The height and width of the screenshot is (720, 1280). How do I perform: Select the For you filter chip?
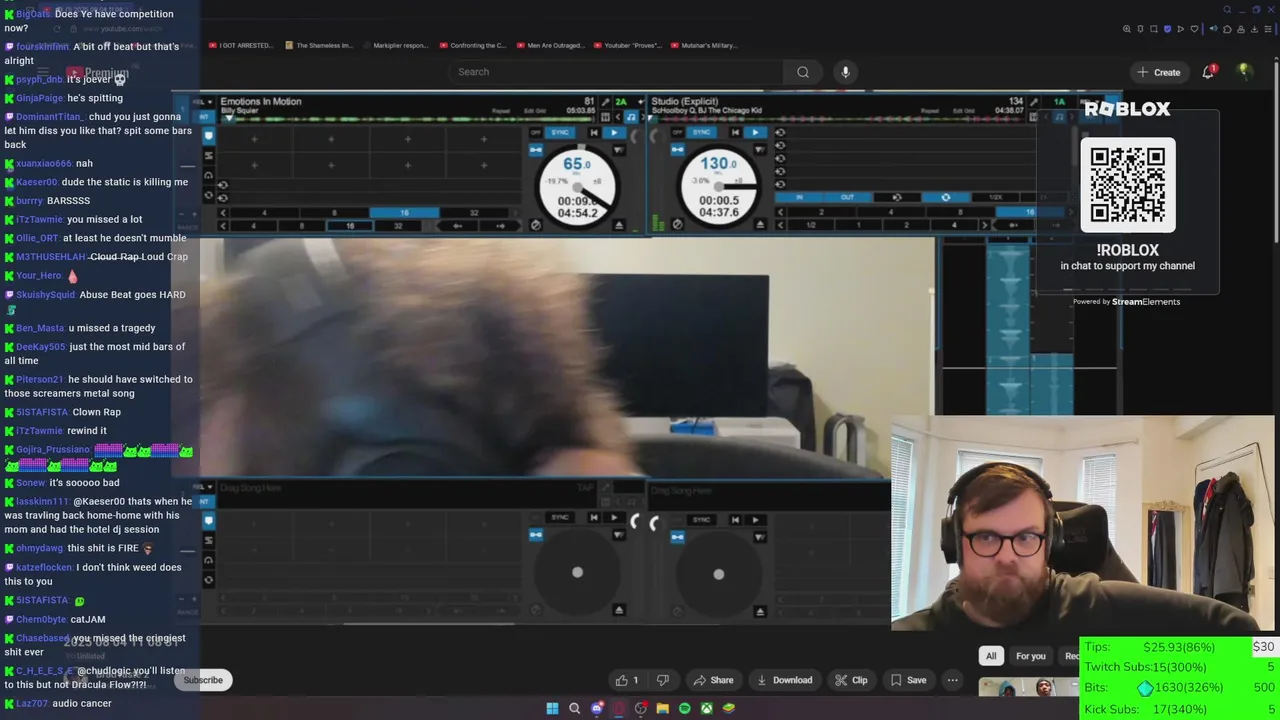click(1030, 656)
